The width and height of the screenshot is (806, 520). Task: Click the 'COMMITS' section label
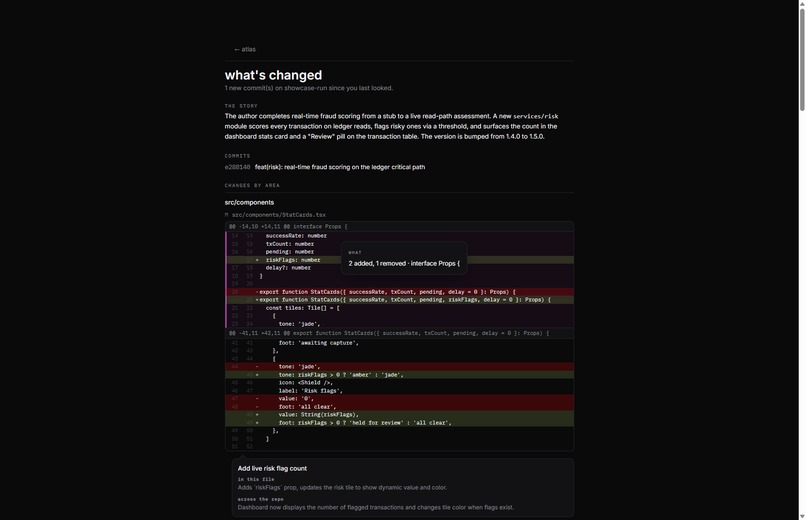click(237, 156)
